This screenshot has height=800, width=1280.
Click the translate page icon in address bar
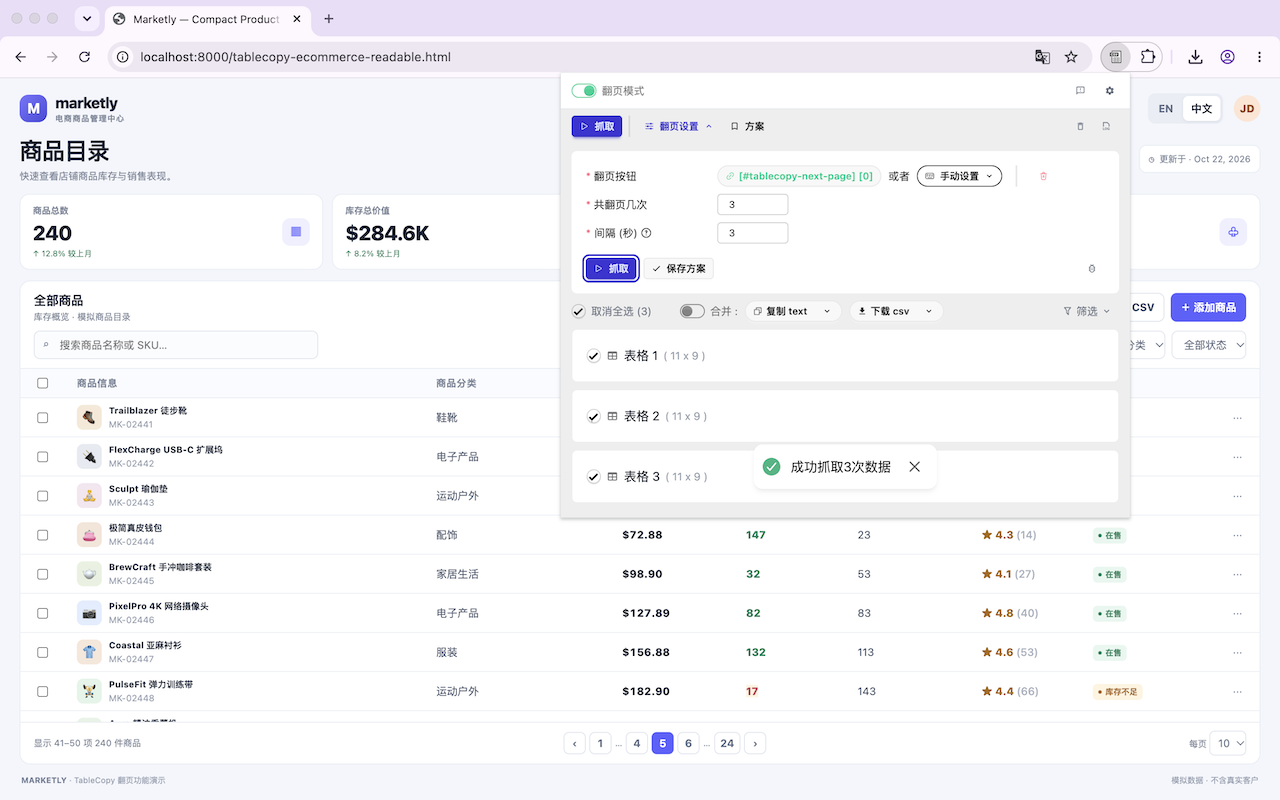point(1042,57)
